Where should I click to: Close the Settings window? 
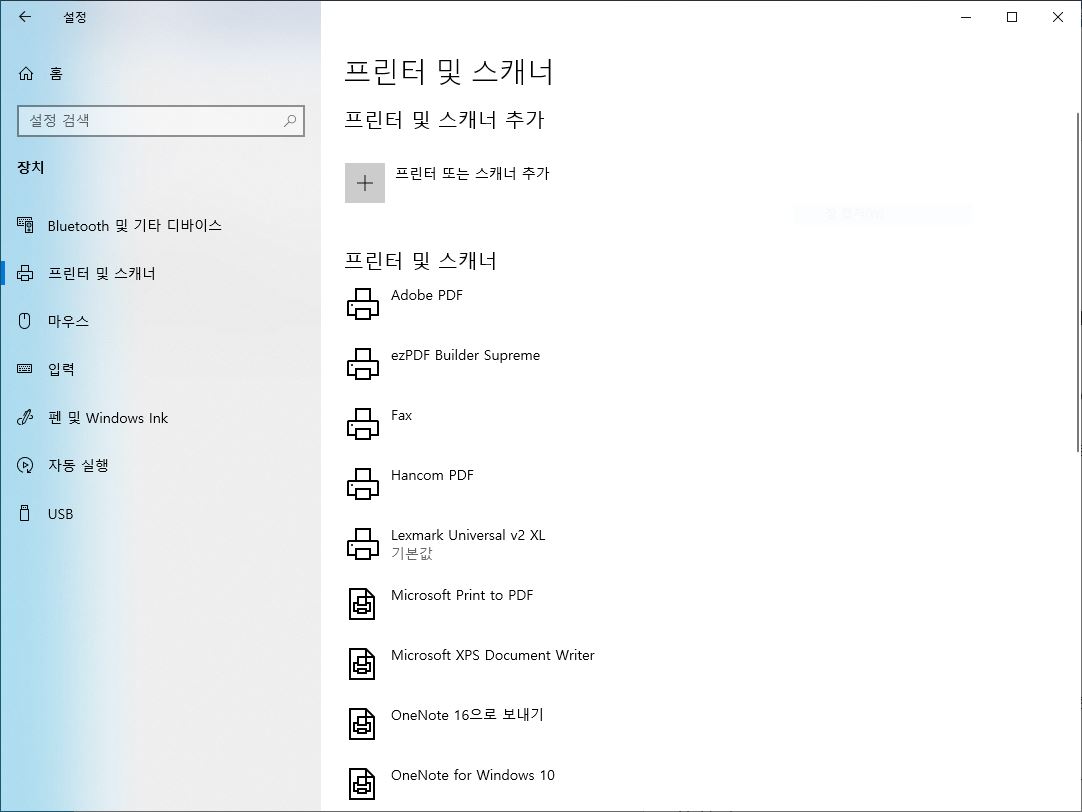[1058, 17]
